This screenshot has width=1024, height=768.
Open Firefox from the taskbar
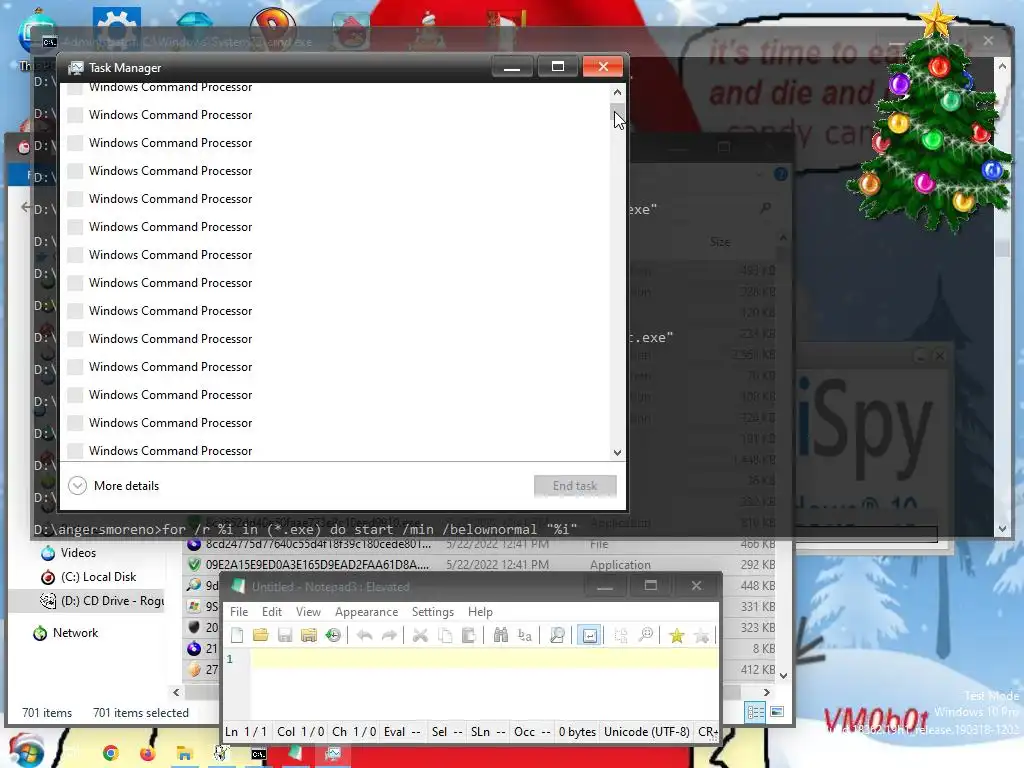coord(148,754)
